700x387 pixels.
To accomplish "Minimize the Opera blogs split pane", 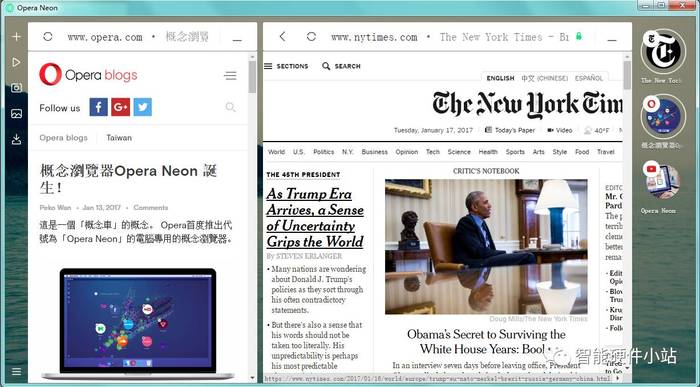I will pos(237,40).
